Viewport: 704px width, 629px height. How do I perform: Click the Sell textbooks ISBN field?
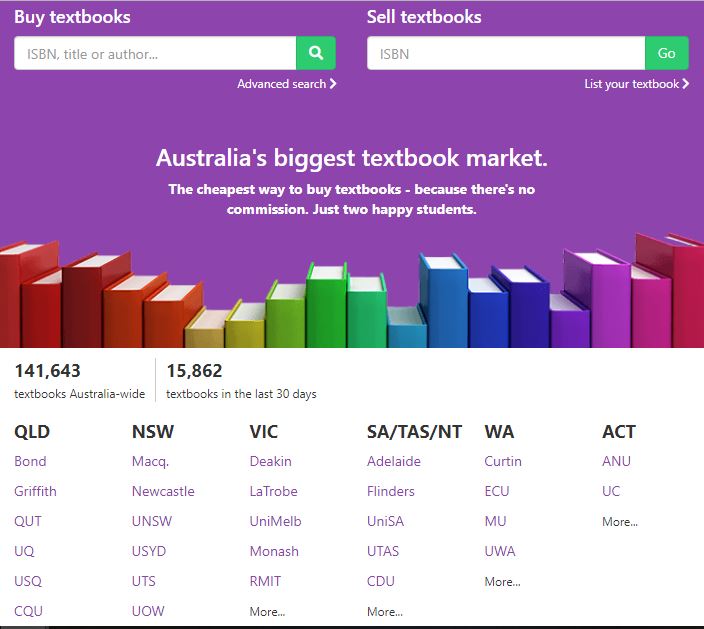(x=505, y=54)
